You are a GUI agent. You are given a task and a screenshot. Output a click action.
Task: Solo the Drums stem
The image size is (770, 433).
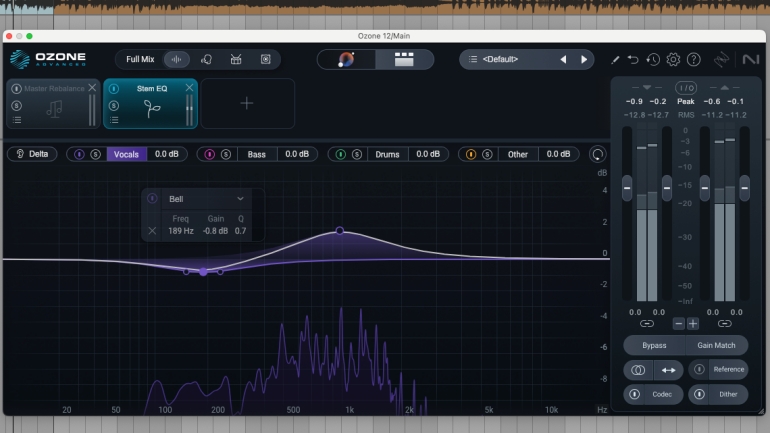point(357,154)
